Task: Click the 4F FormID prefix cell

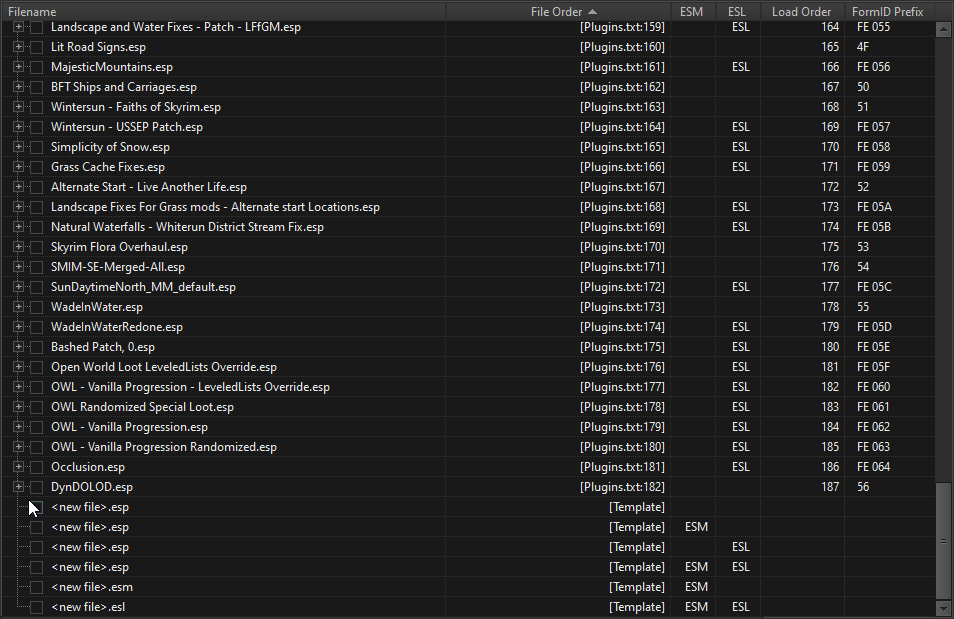Action: pyautogui.click(x=863, y=47)
